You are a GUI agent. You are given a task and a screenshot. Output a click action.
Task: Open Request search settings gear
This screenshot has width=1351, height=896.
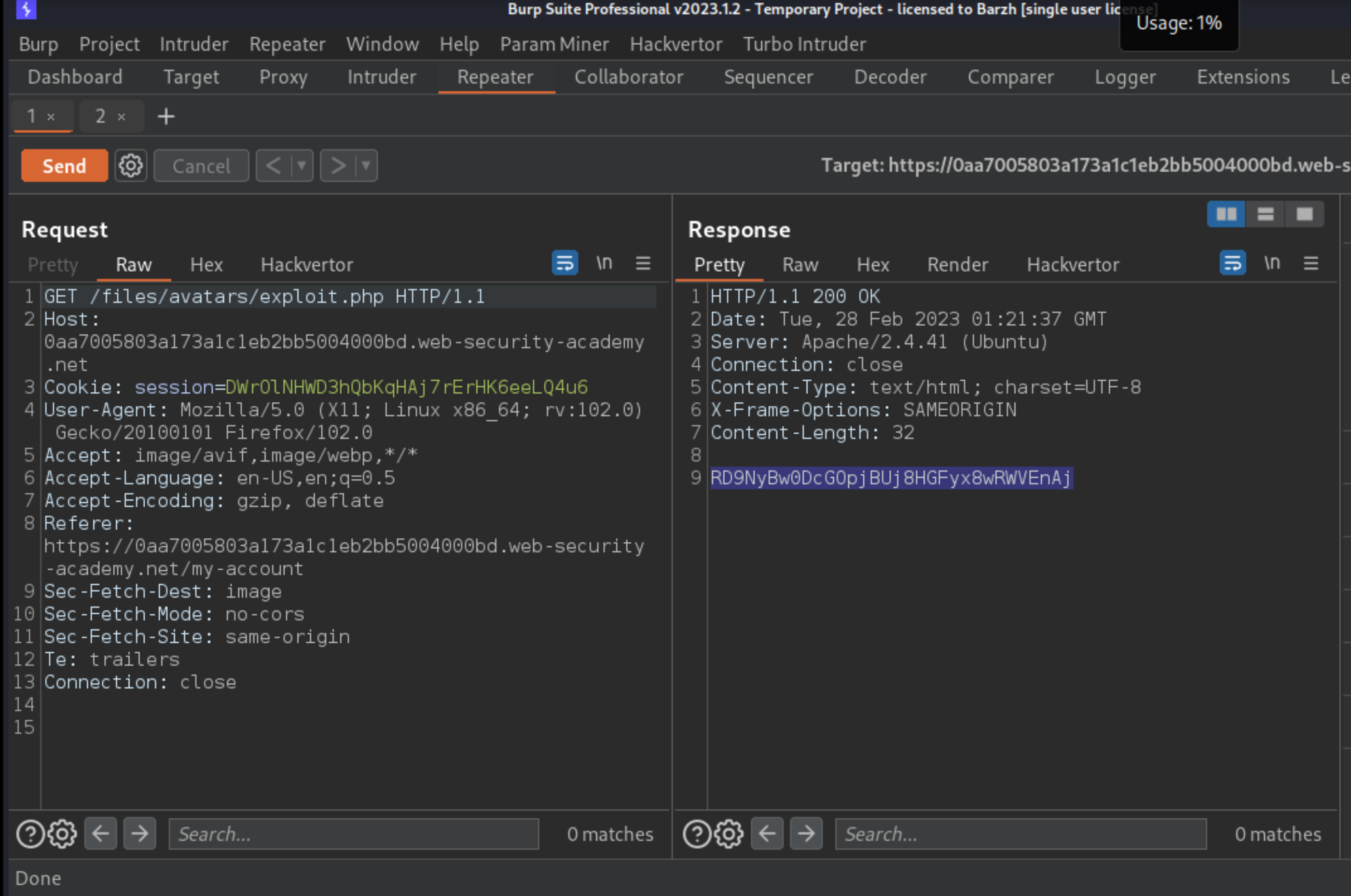point(62,834)
